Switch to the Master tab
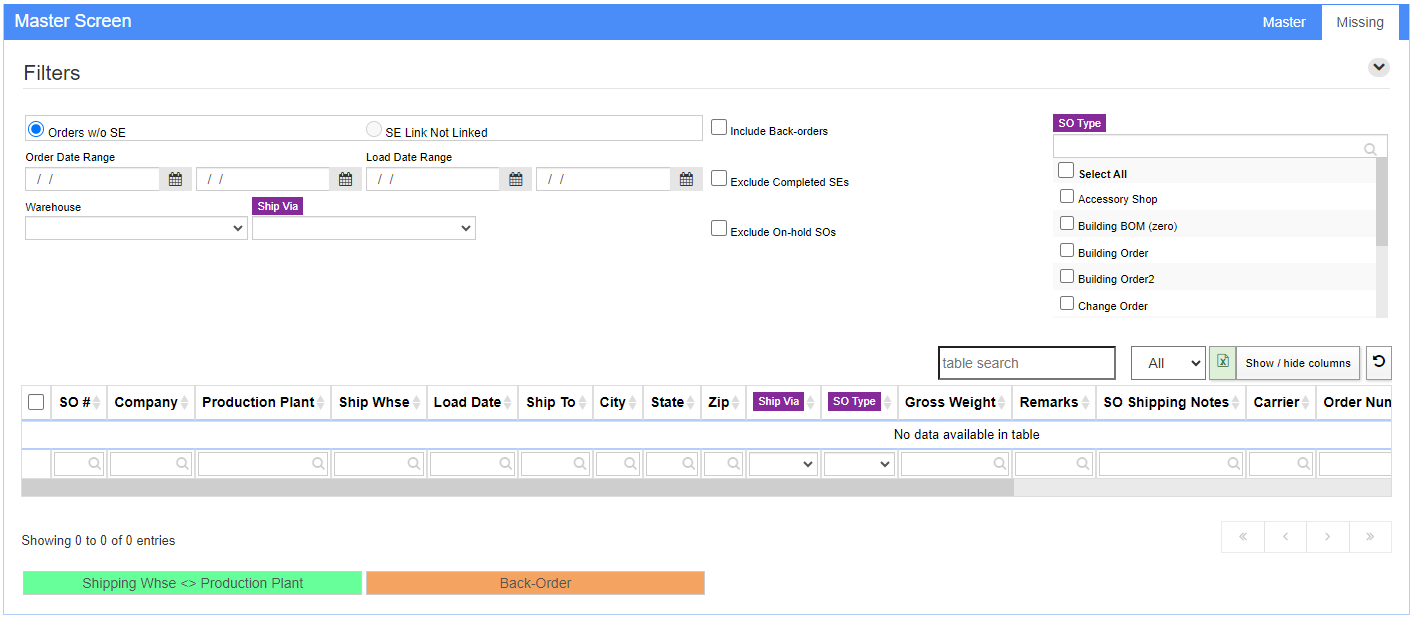 (x=1284, y=22)
